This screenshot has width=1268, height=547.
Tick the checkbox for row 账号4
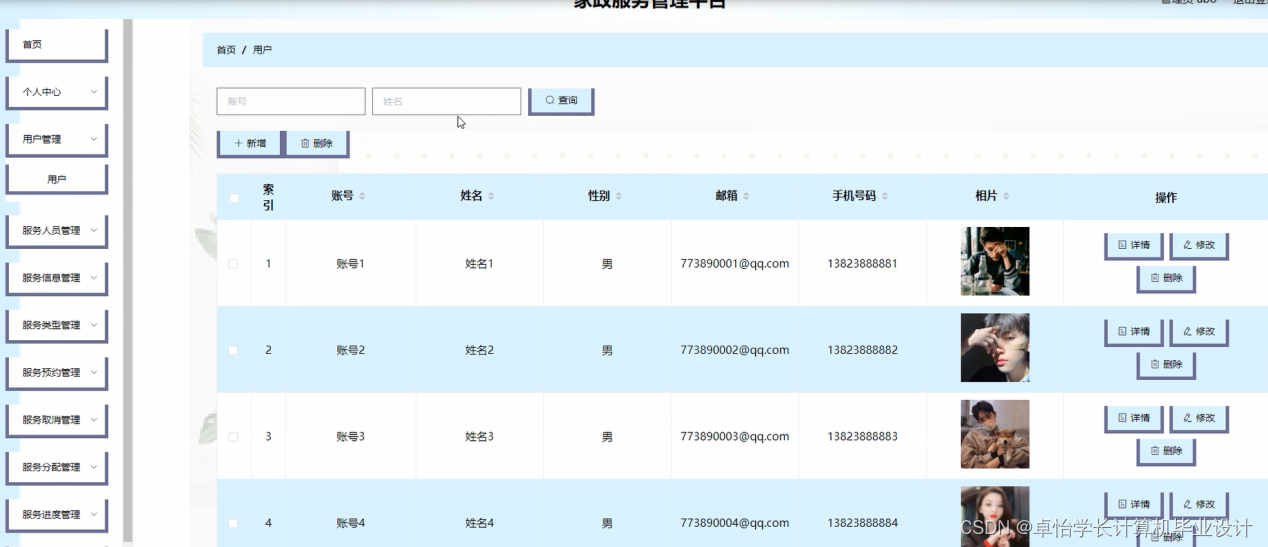click(x=233, y=523)
